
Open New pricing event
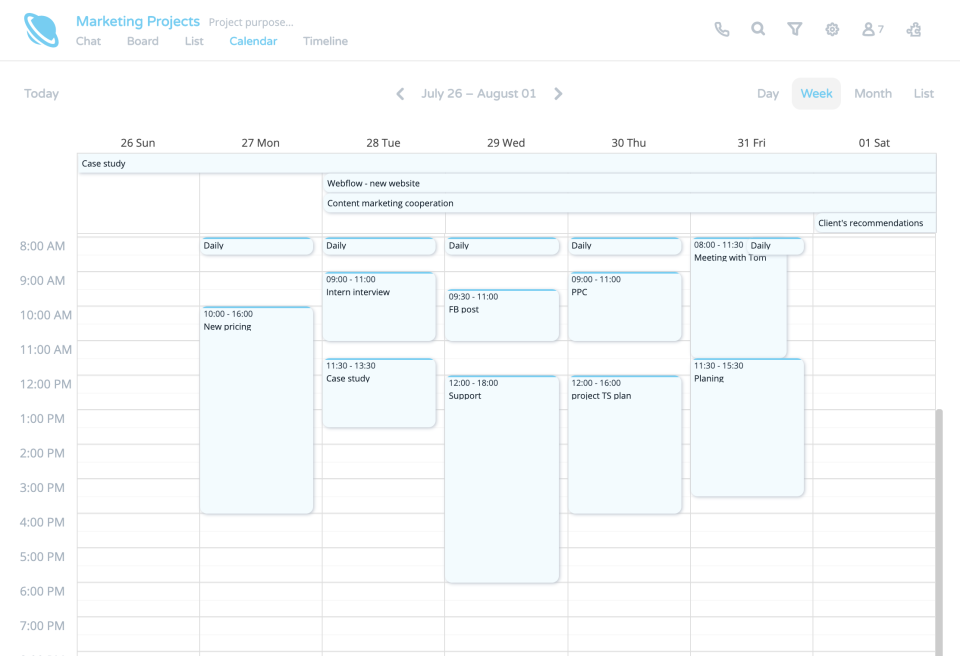257,410
